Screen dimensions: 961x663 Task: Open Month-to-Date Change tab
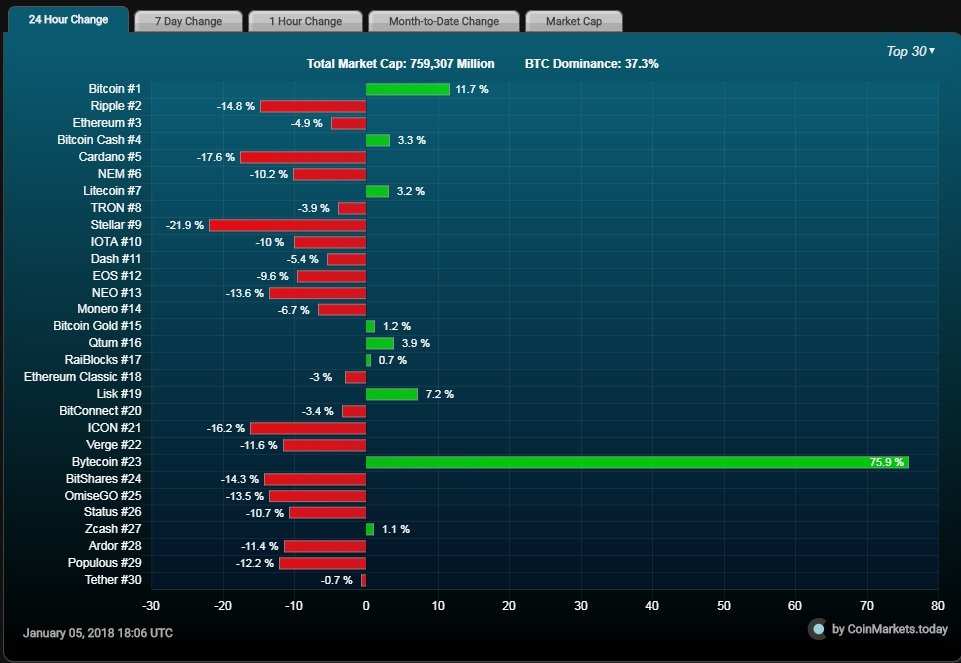(x=444, y=21)
